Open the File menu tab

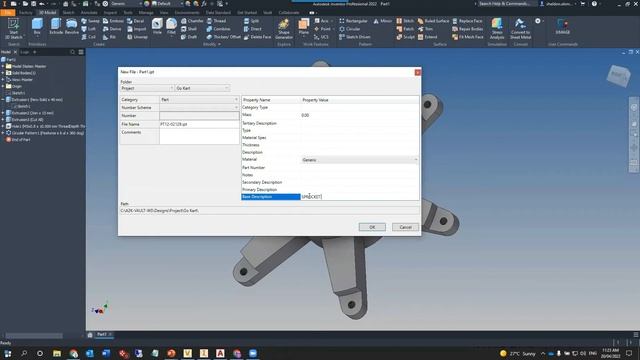pos(7,13)
